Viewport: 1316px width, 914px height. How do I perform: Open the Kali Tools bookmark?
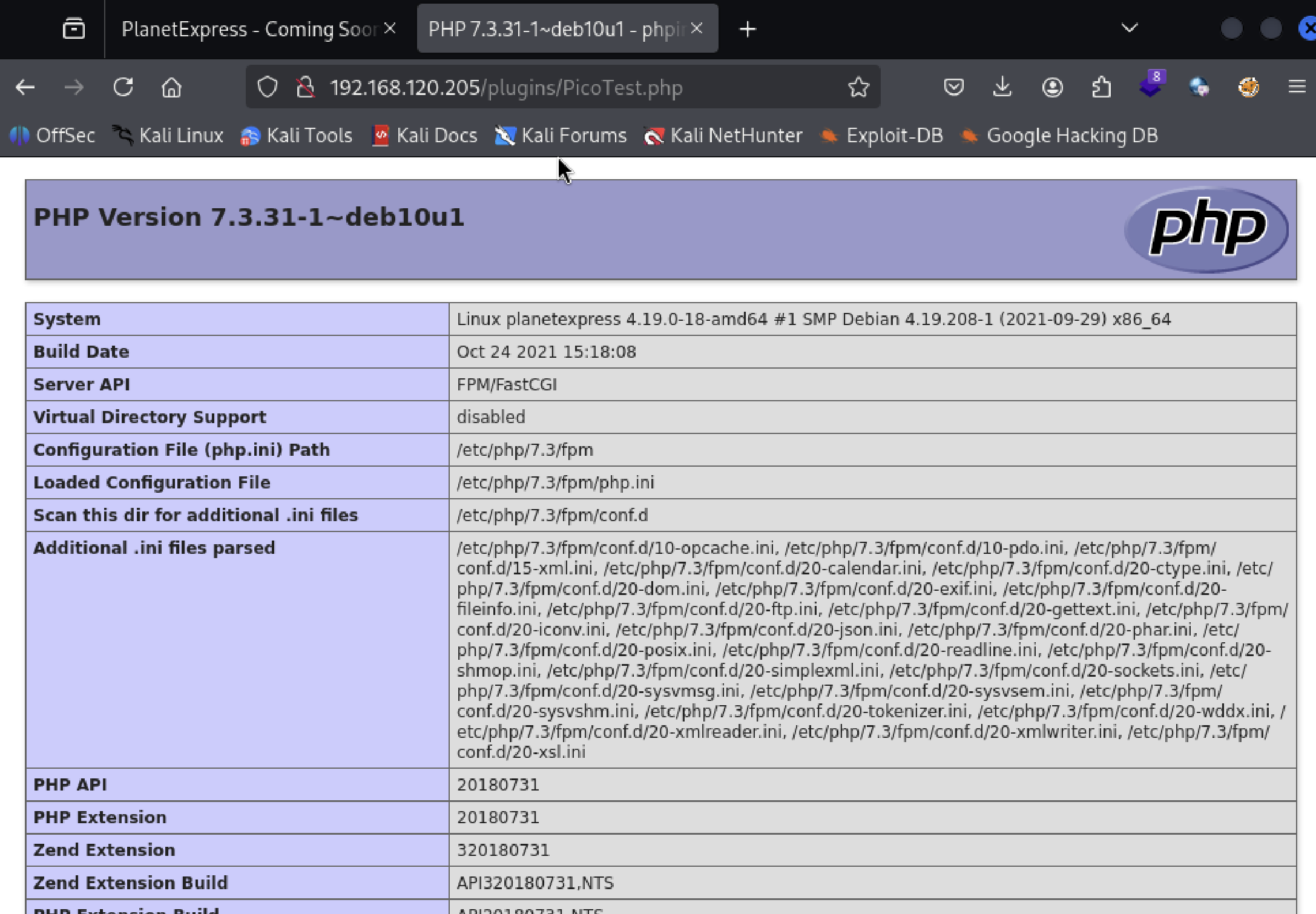click(297, 136)
